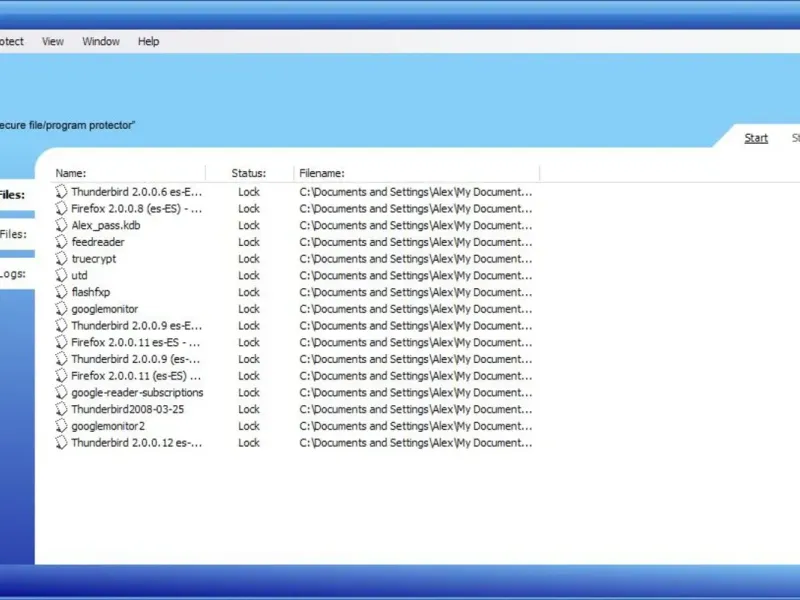Select the Thunderbird2008-03-25 entry name
The image size is (800, 600).
point(128,409)
